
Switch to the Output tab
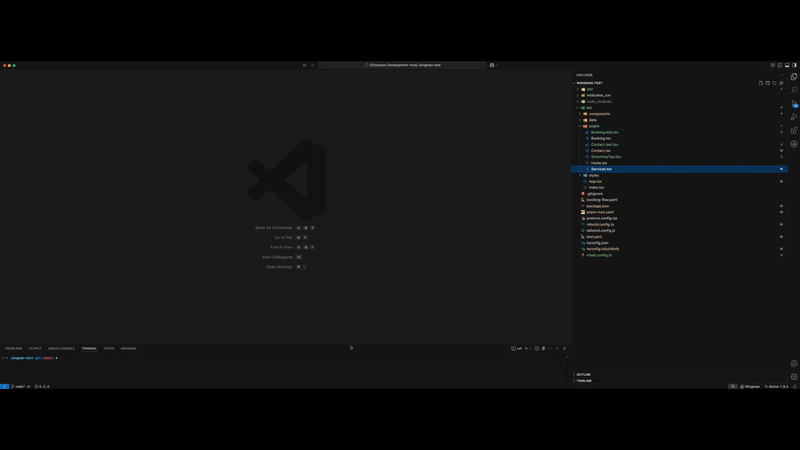pyautogui.click(x=35, y=348)
